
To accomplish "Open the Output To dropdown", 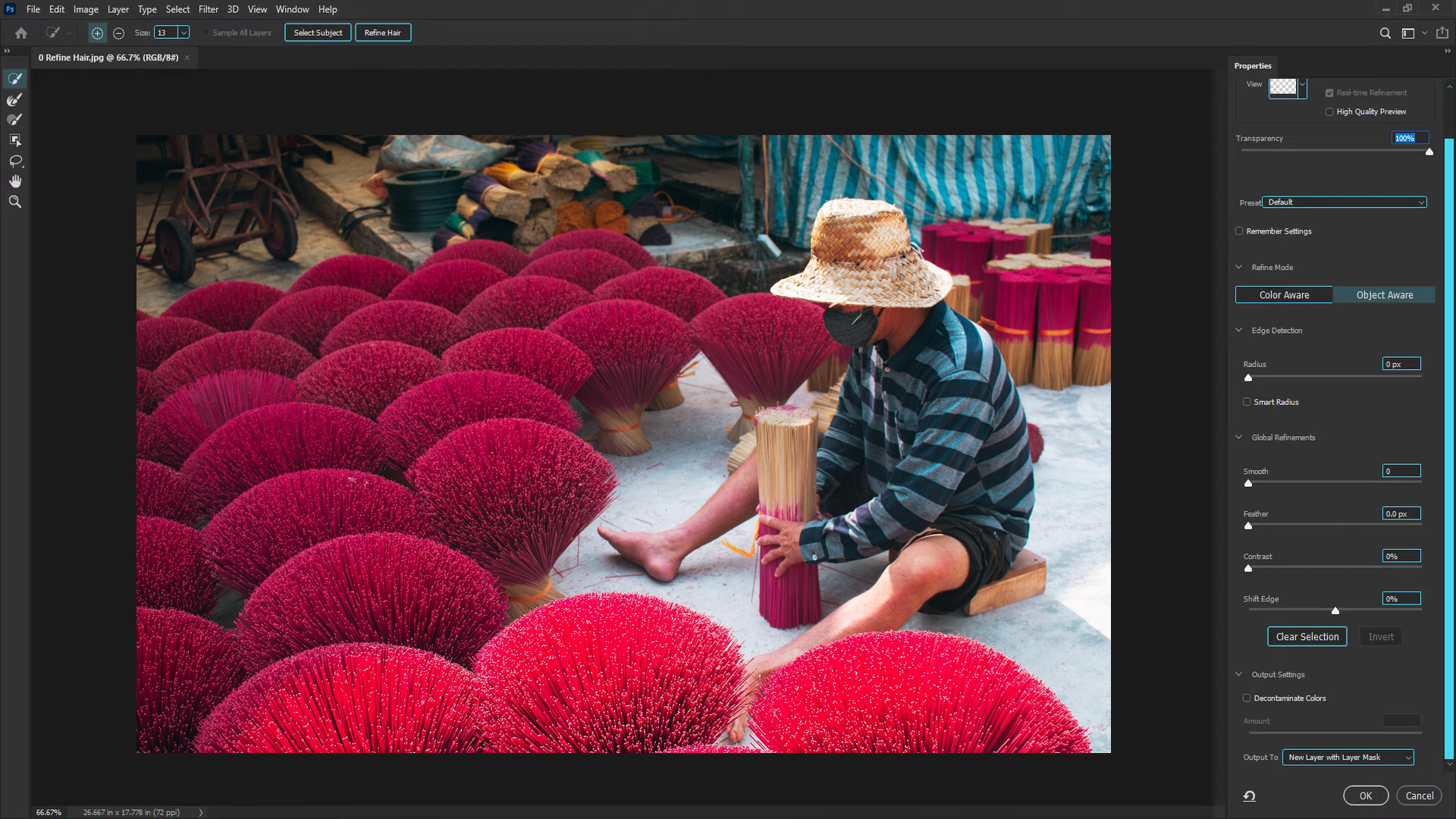I will [1348, 757].
